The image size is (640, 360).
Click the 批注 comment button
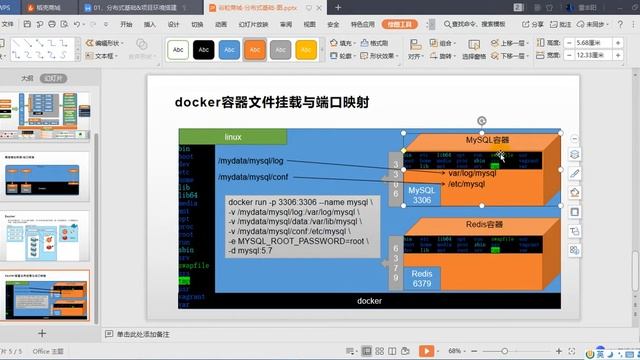click(x=560, y=24)
